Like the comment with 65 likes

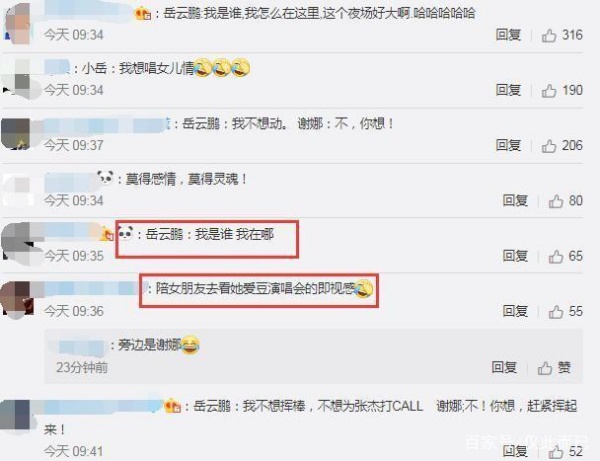[556, 256]
